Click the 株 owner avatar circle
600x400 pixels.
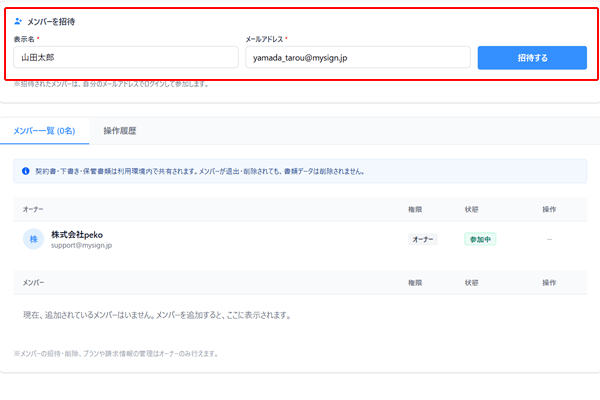click(34, 239)
